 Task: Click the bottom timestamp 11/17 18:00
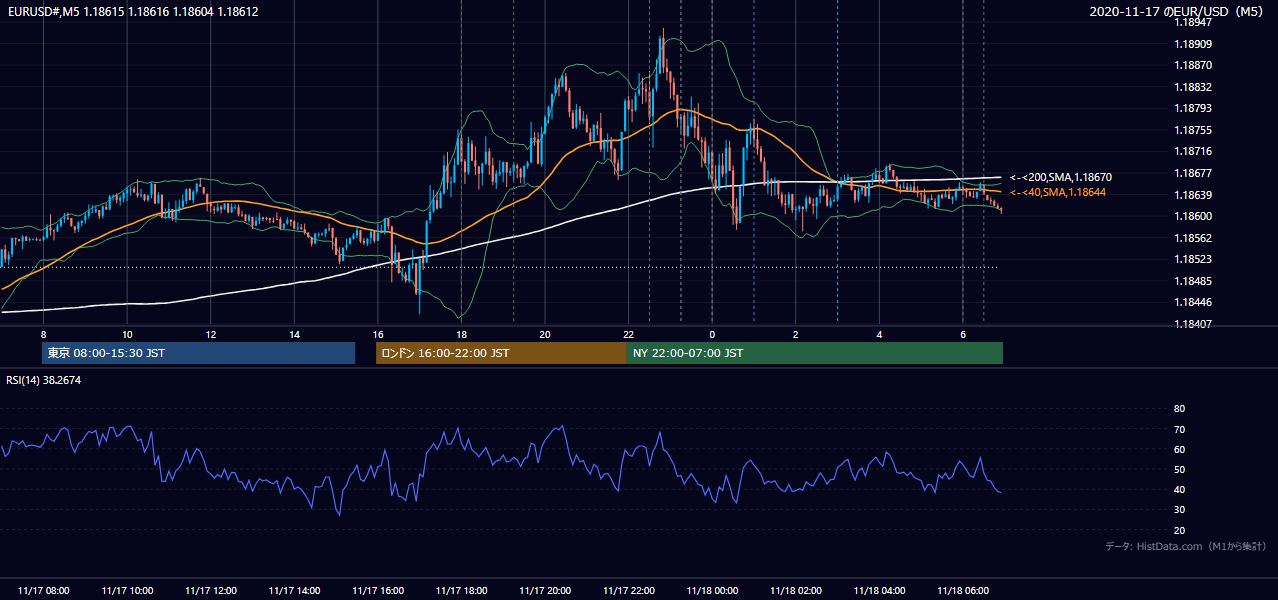point(462,591)
